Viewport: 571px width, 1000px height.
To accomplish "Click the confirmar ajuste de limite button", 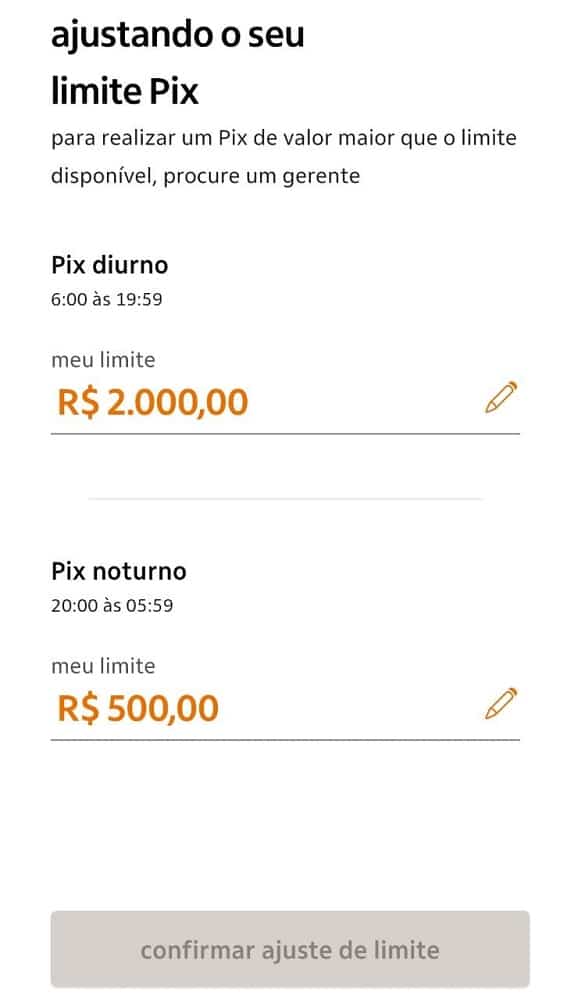I will tap(290, 949).
